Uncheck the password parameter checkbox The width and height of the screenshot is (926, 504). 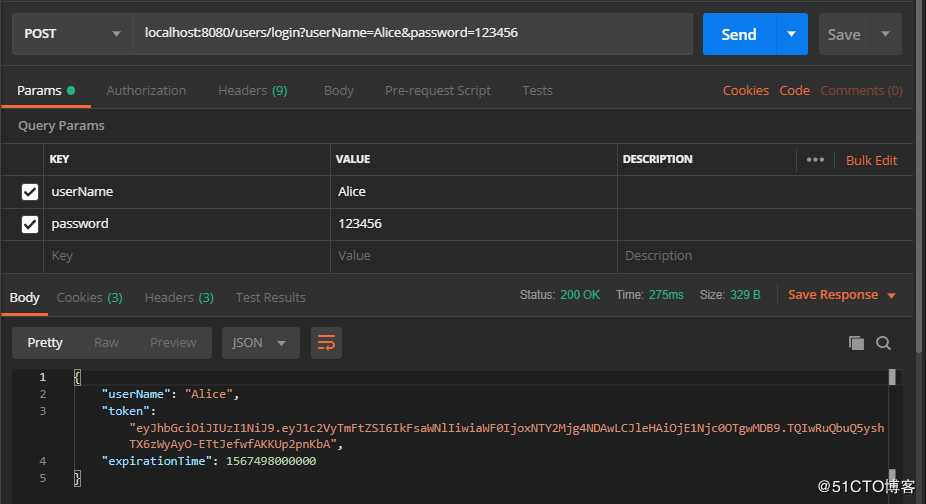(30, 225)
